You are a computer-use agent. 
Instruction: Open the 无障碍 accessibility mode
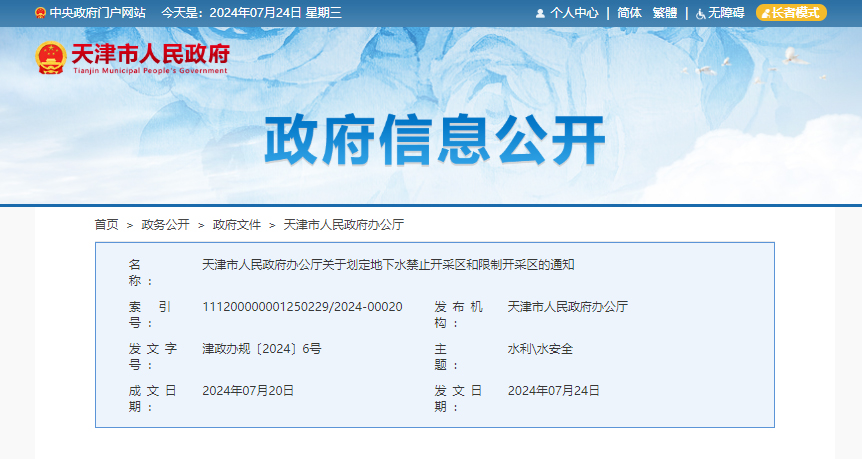click(x=726, y=13)
